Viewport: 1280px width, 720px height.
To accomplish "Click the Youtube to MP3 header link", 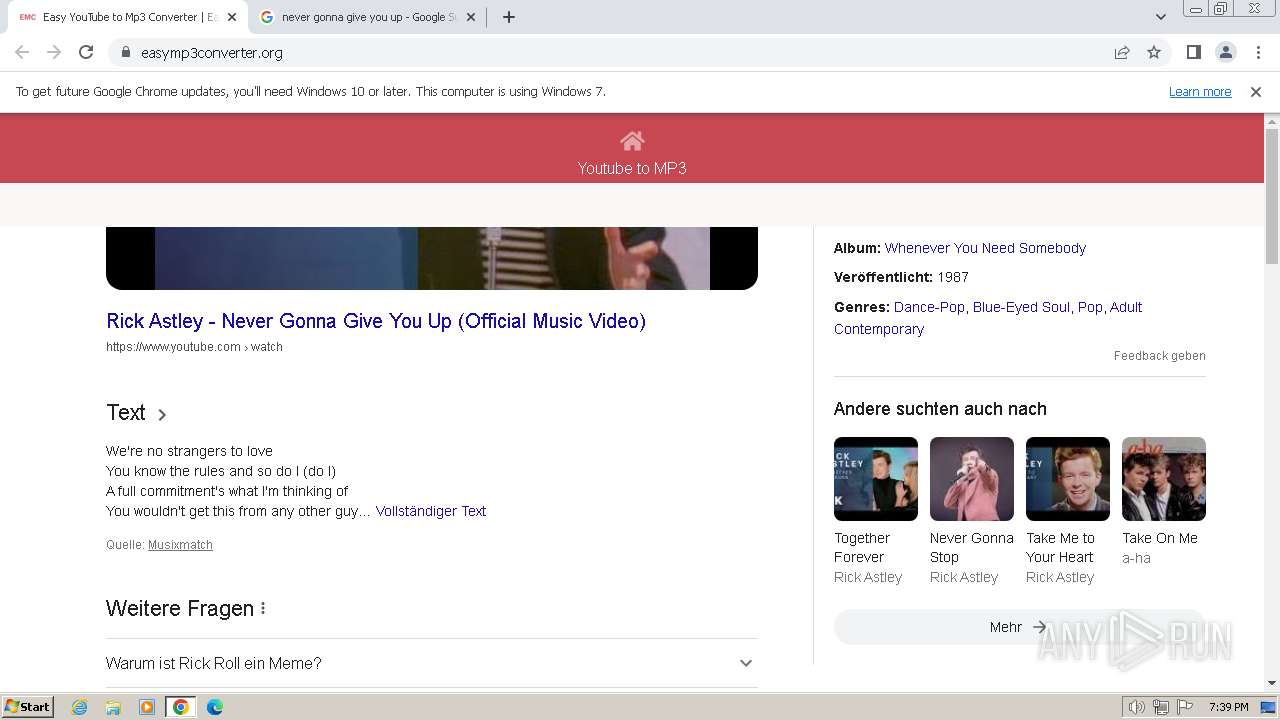I will click(632, 168).
